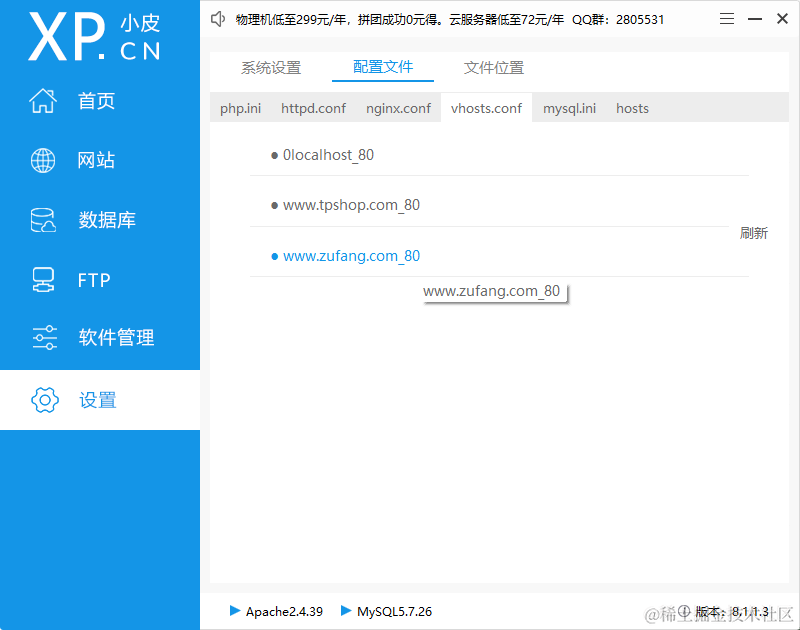Click MySQL5.7.26 in the status bar

pyautogui.click(x=390, y=611)
